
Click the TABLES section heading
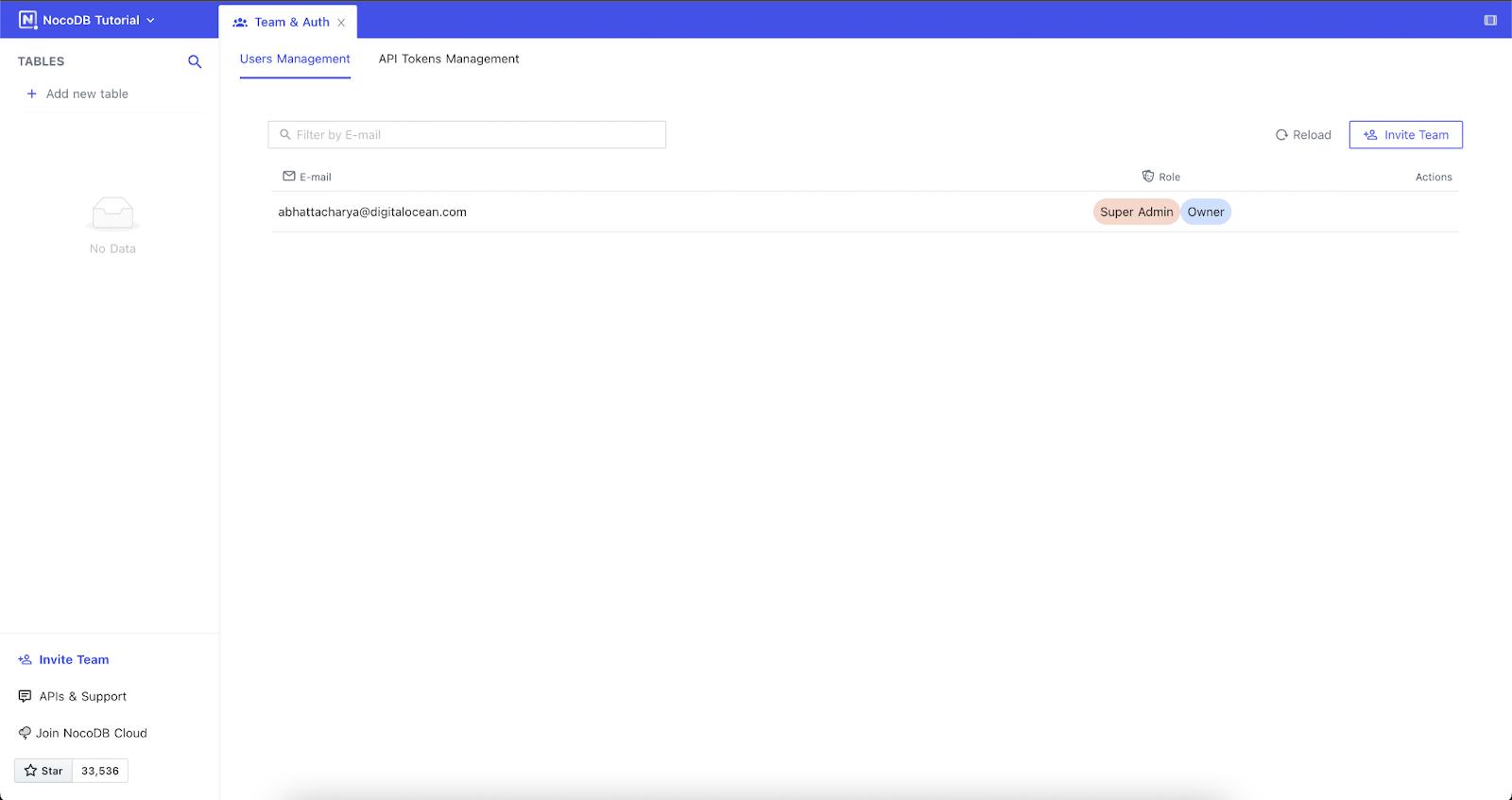(x=42, y=61)
